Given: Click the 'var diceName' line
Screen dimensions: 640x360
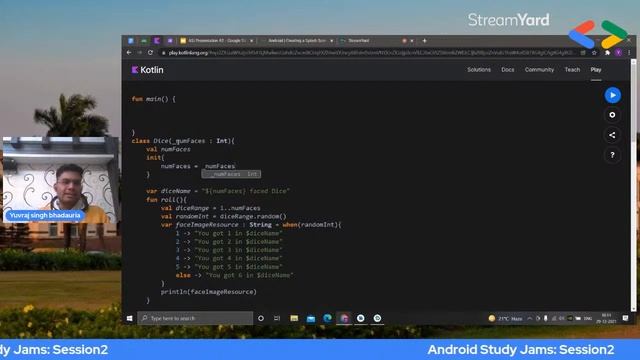Looking at the screenshot, I should point(218,191).
